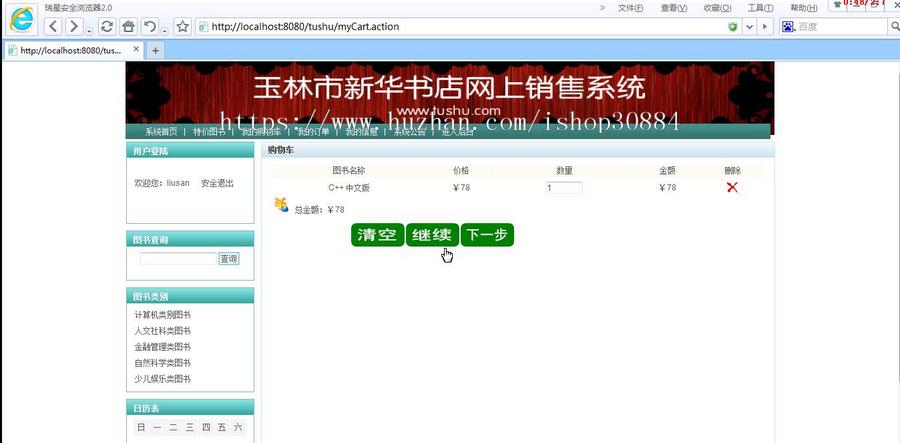The width and height of the screenshot is (900, 443).
Task: Click 安全退出 logout link
Action: [217, 183]
